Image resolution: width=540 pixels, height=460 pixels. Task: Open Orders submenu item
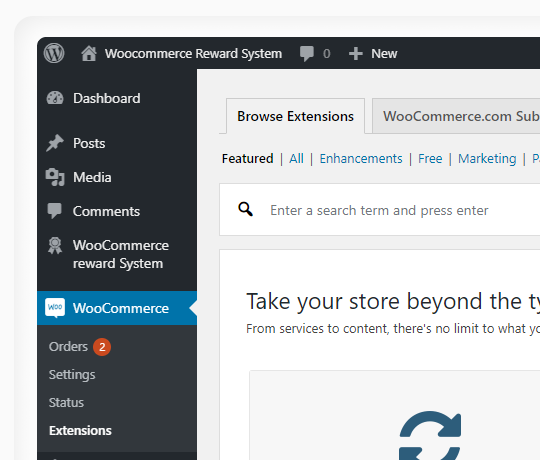pyautogui.click(x=68, y=347)
